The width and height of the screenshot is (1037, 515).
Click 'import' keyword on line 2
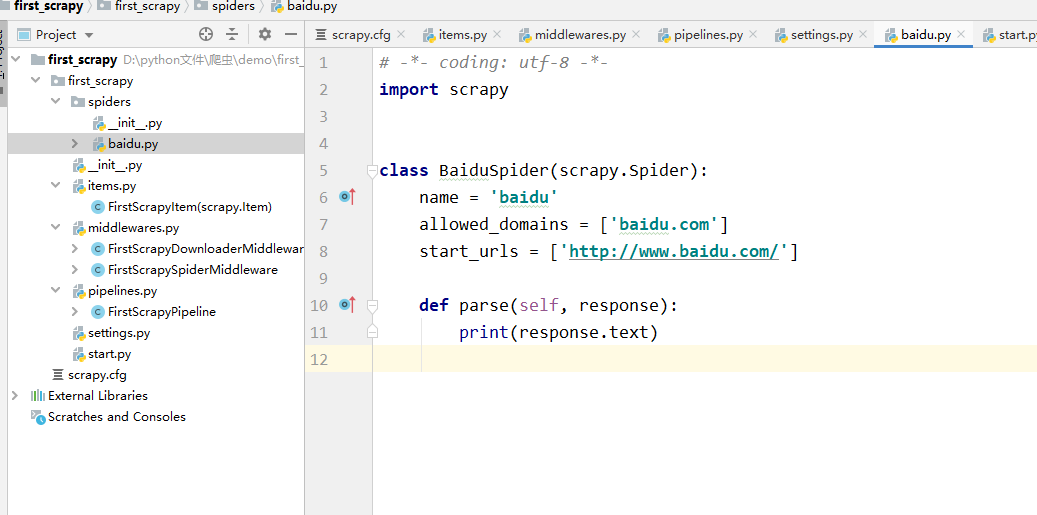(409, 89)
